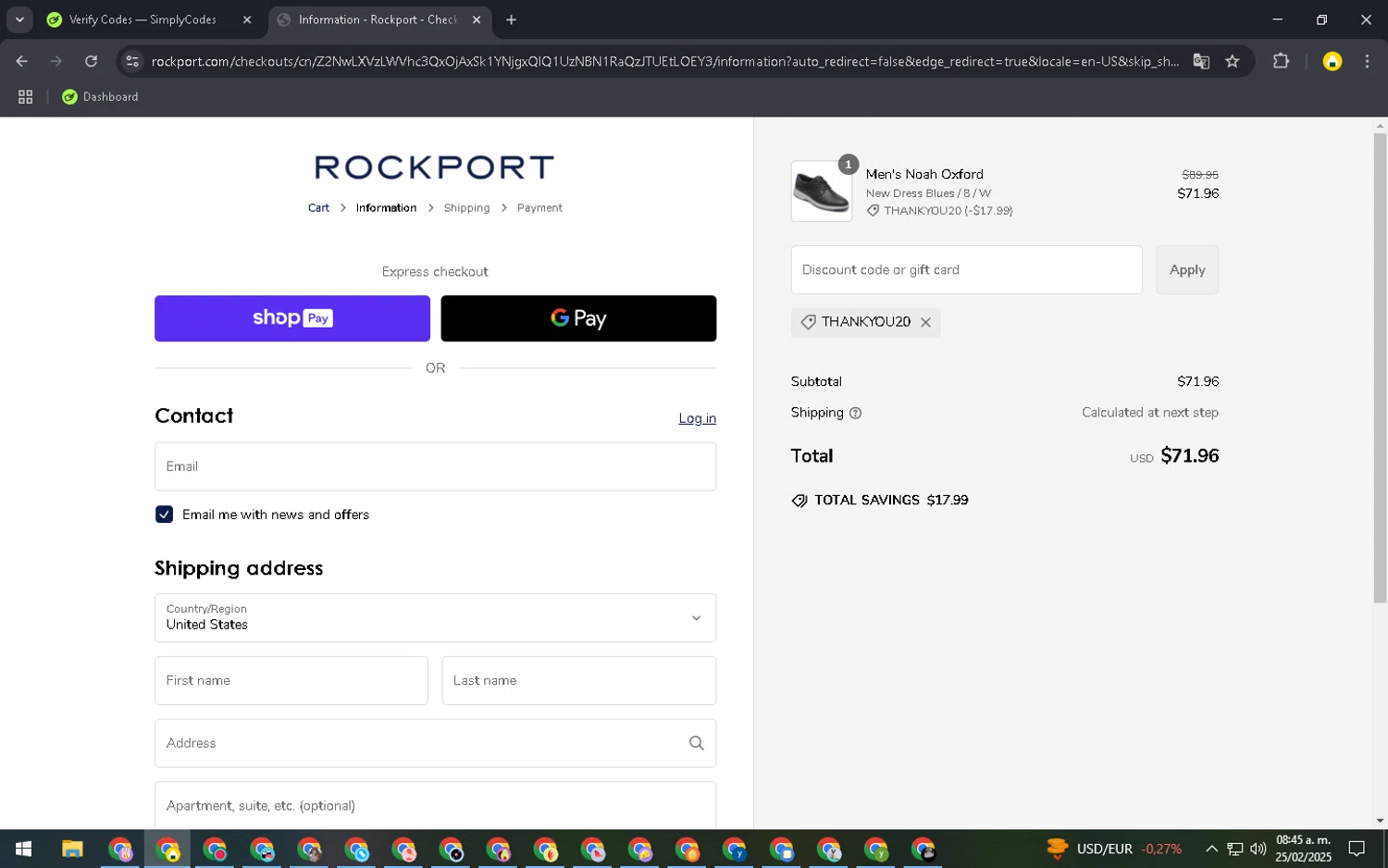The width and height of the screenshot is (1388, 868).
Task: Click the Last name field
Action: click(x=578, y=680)
